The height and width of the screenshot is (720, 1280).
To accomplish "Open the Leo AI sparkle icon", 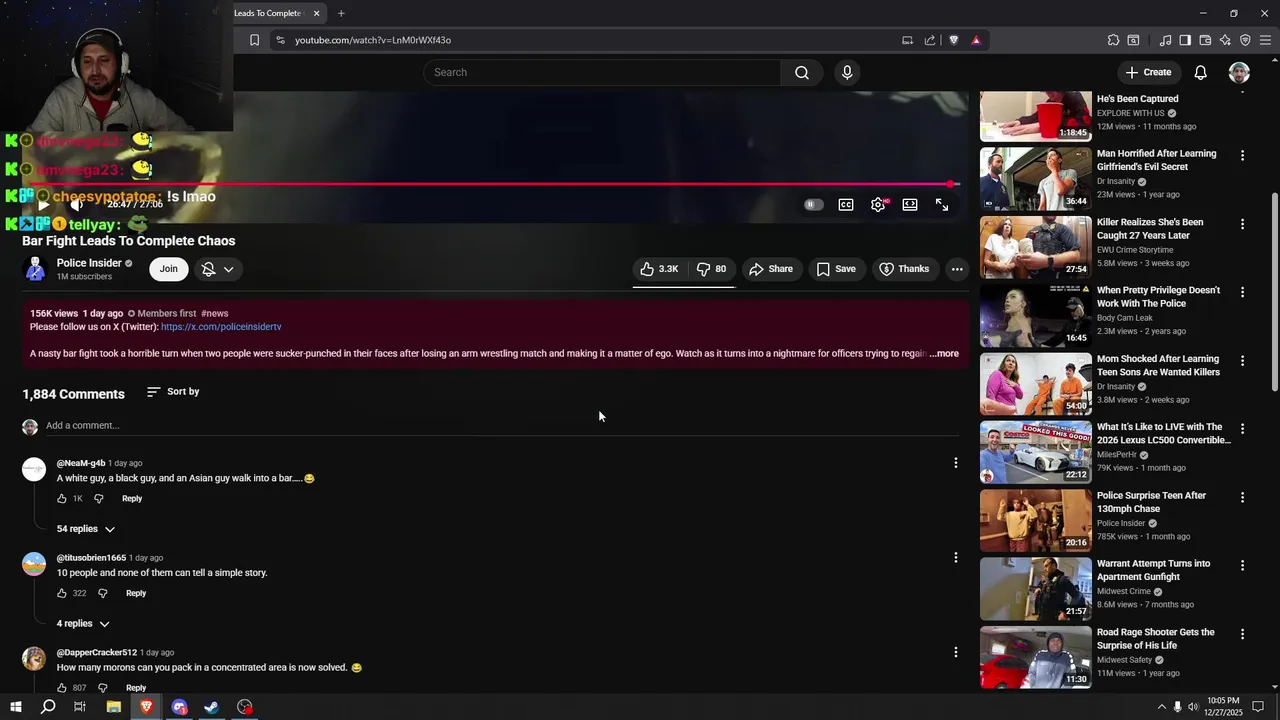I will (1225, 40).
